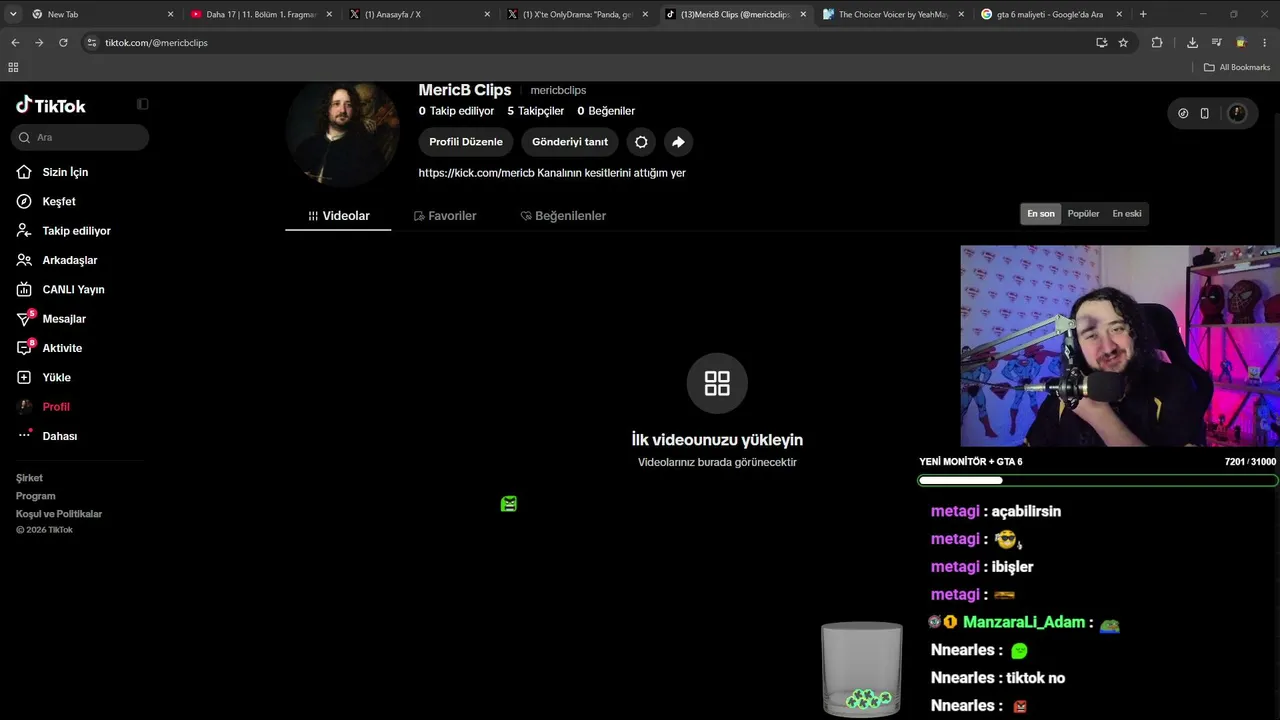The width and height of the screenshot is (1280, 720).
Task: Click the streamer webcam overlay
Action: point(1120,346)
